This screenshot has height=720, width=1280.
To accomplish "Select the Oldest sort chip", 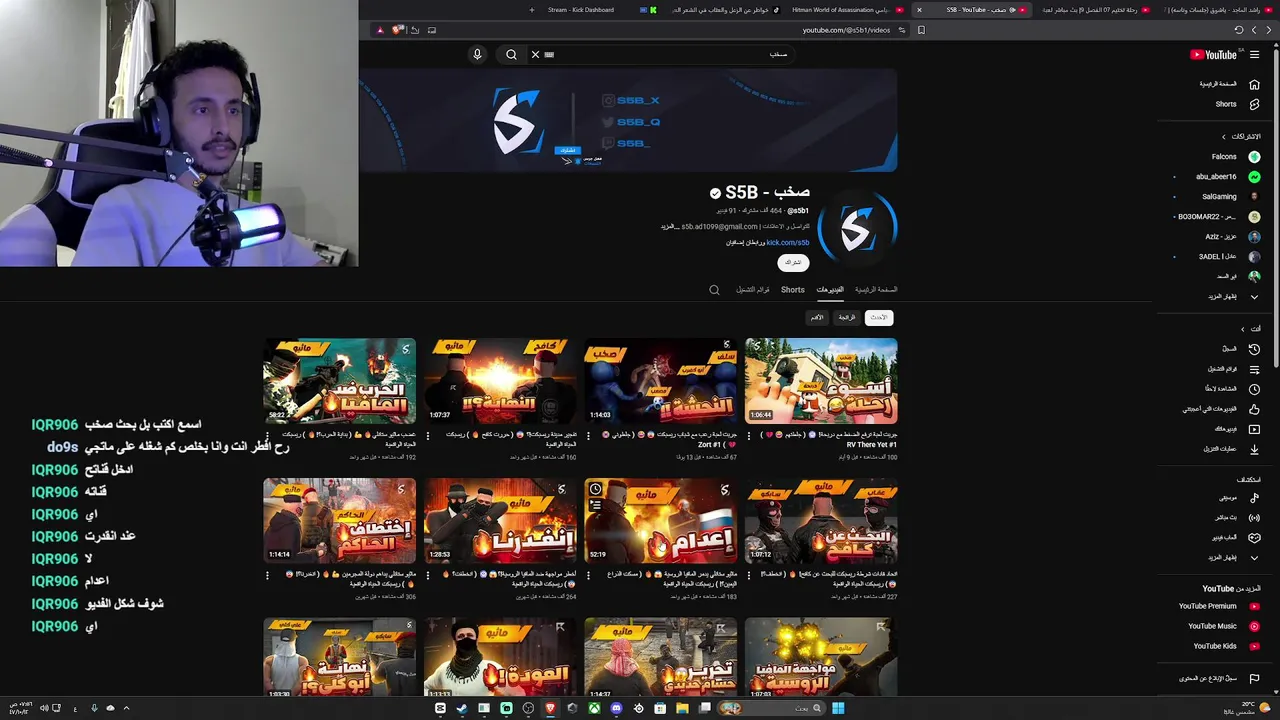I will pyautogui.click(x=817, y=318).
